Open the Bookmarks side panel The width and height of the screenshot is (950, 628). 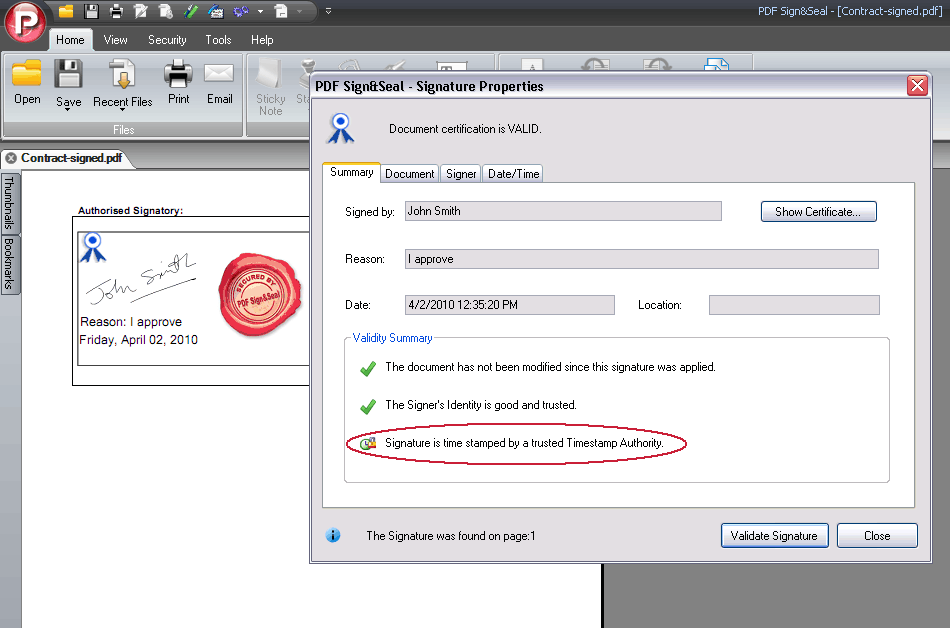(x=10, y=263)
